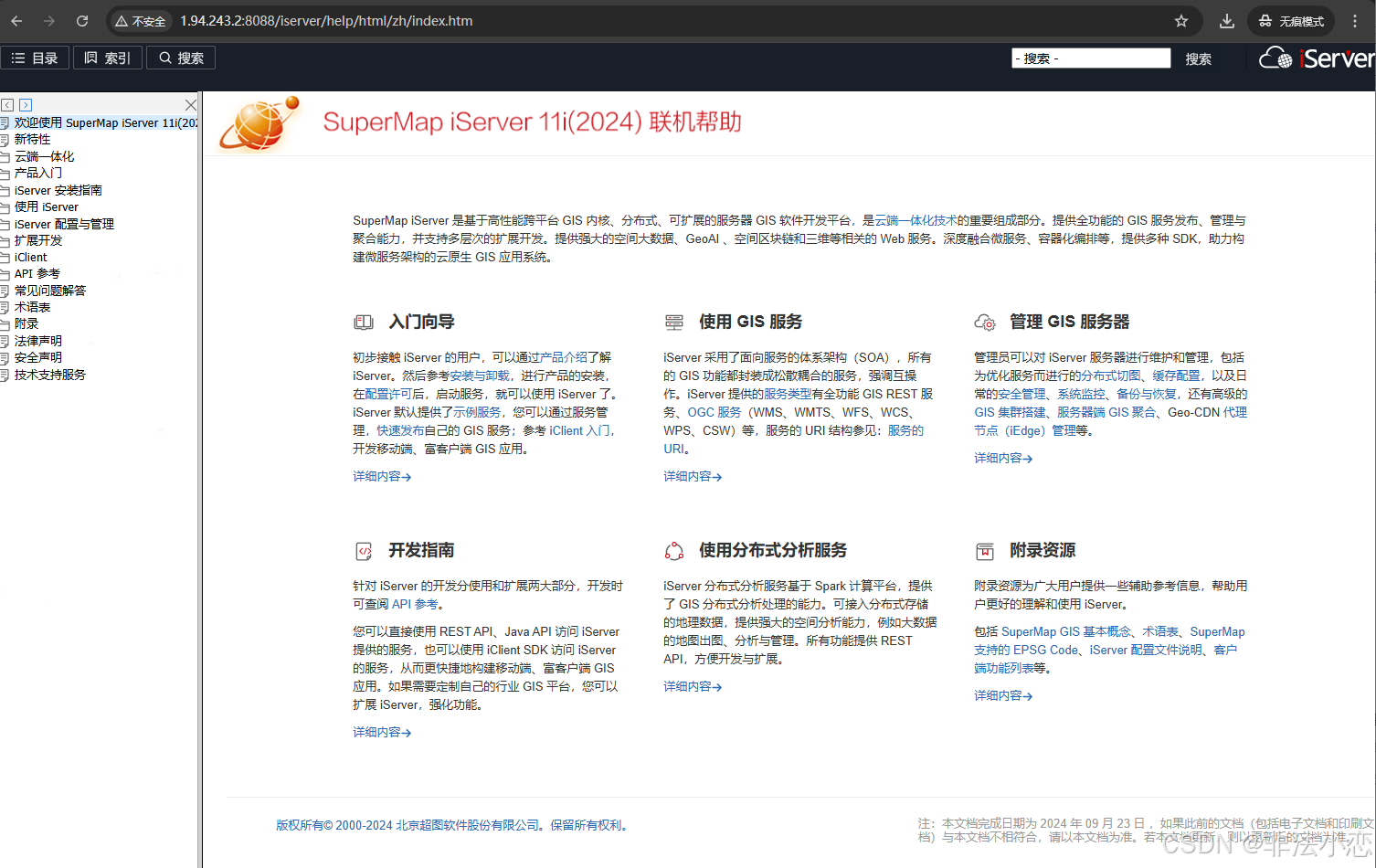Go back with the browser back arrow
The width and height of the screenshot is (1376, 868).
[x=16, y=21]
